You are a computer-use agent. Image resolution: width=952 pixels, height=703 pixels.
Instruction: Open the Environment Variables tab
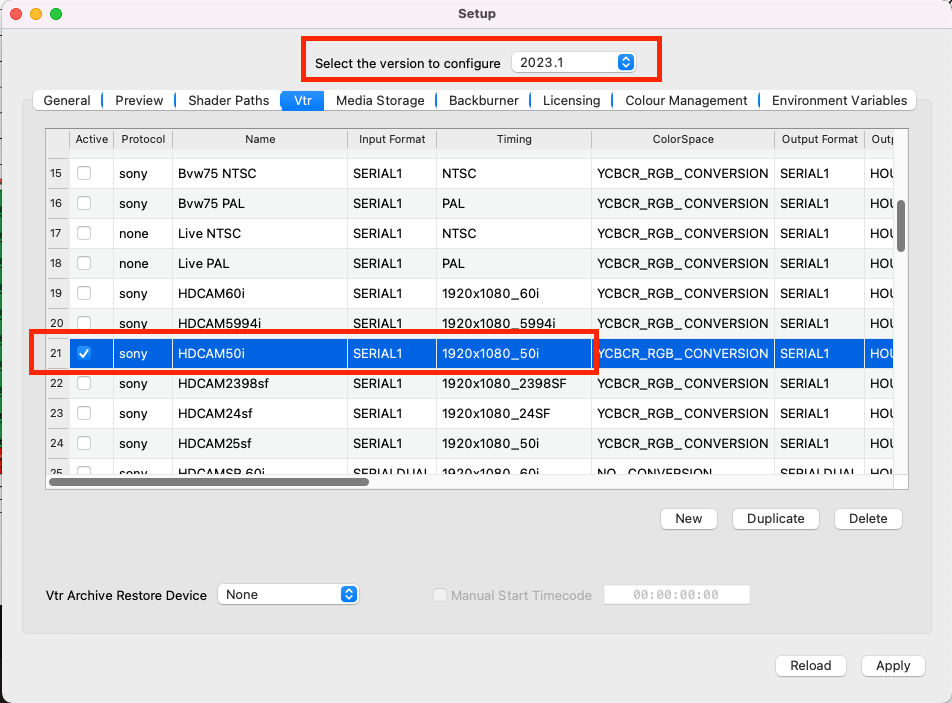pos(839,101)
